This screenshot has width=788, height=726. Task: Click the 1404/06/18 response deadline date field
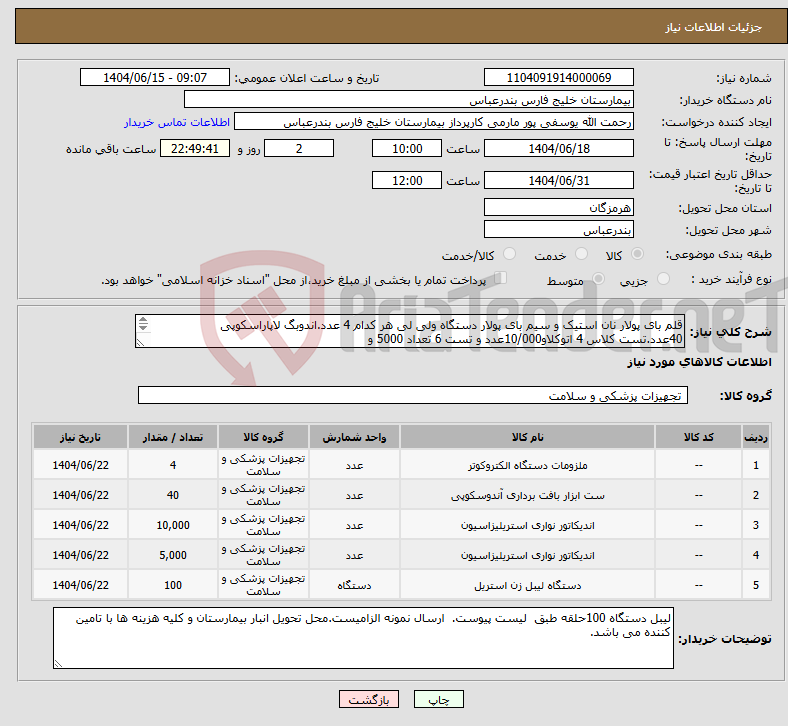[x=558, y=149]
